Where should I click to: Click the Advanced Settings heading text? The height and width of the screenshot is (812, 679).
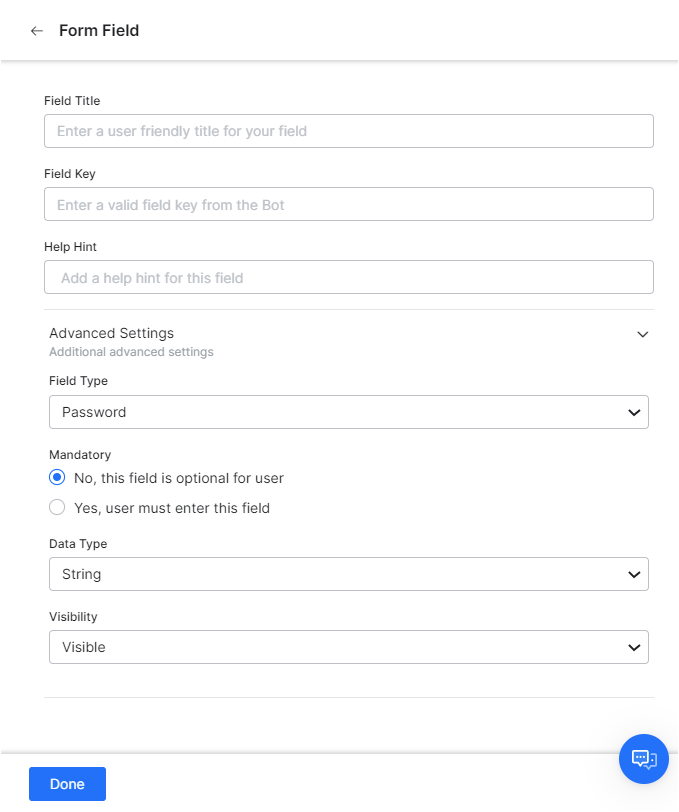(111, 333)
